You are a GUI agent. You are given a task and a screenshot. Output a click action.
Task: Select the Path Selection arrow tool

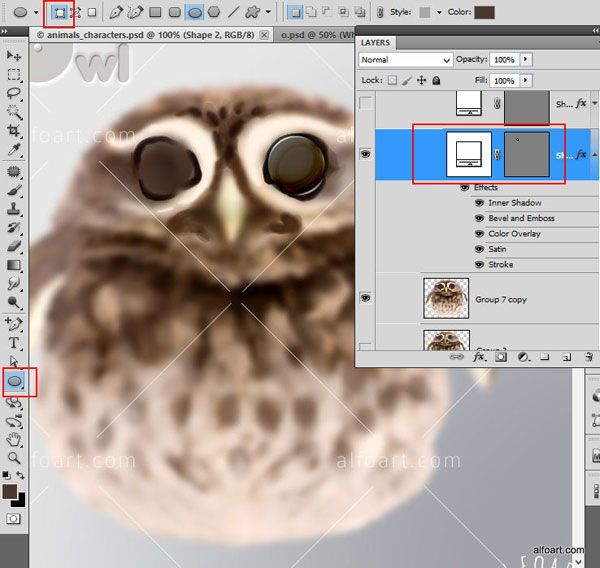point(14,361)
